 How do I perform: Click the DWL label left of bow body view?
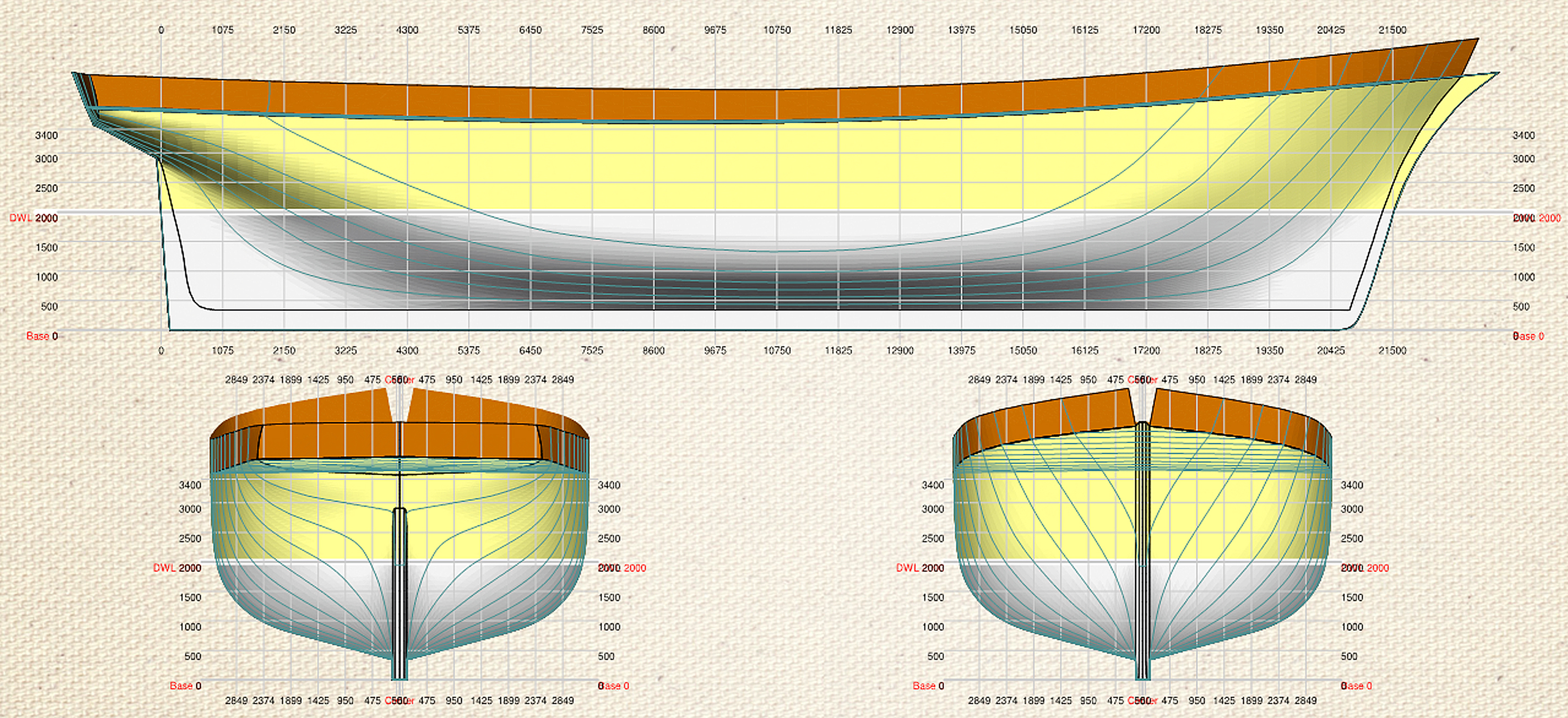pyautogui.click(x=907, y=568)
